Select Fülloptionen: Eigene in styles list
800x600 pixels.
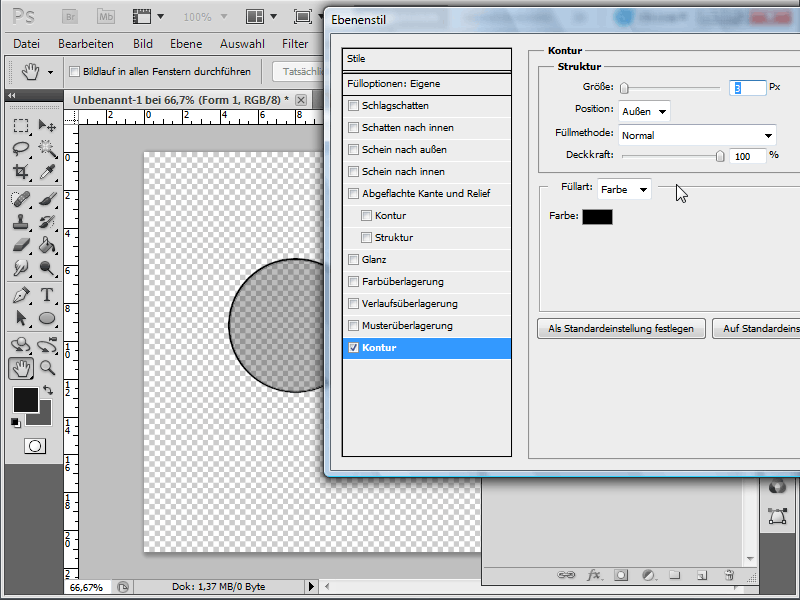coord(427,84)
